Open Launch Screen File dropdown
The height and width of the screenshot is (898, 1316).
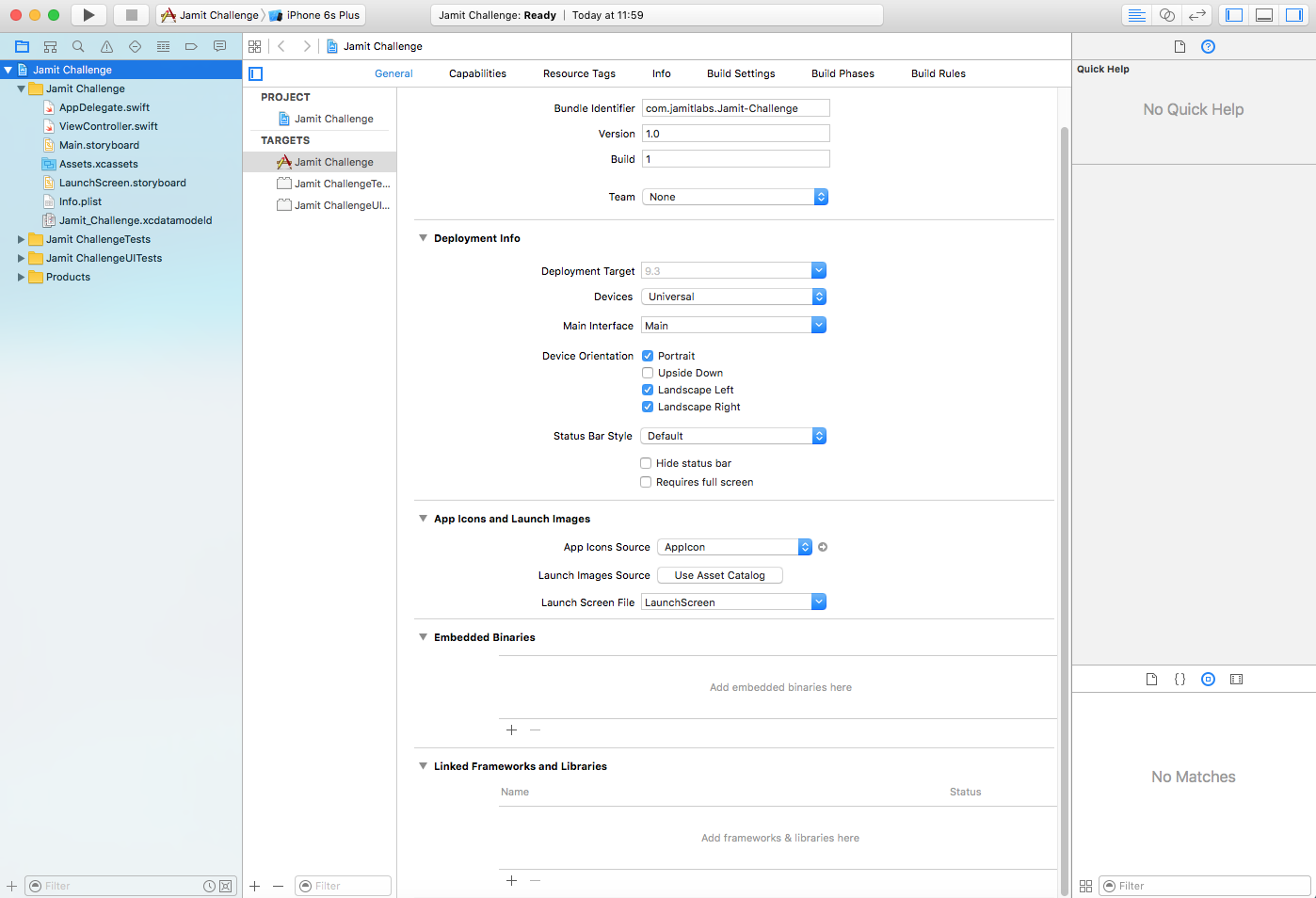819,601
